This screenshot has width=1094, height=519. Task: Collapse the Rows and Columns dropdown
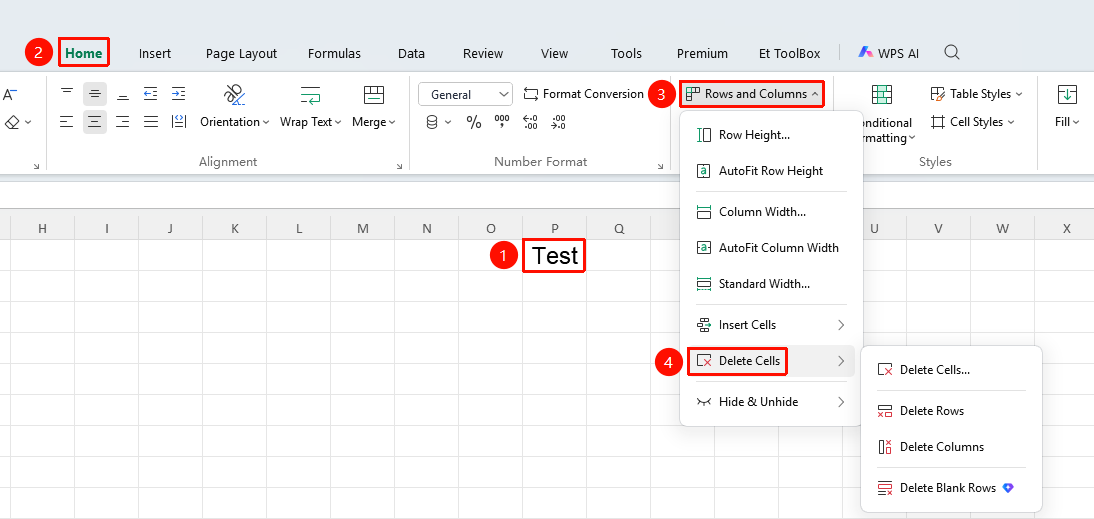pyautogui.click(x=752, y=93)
